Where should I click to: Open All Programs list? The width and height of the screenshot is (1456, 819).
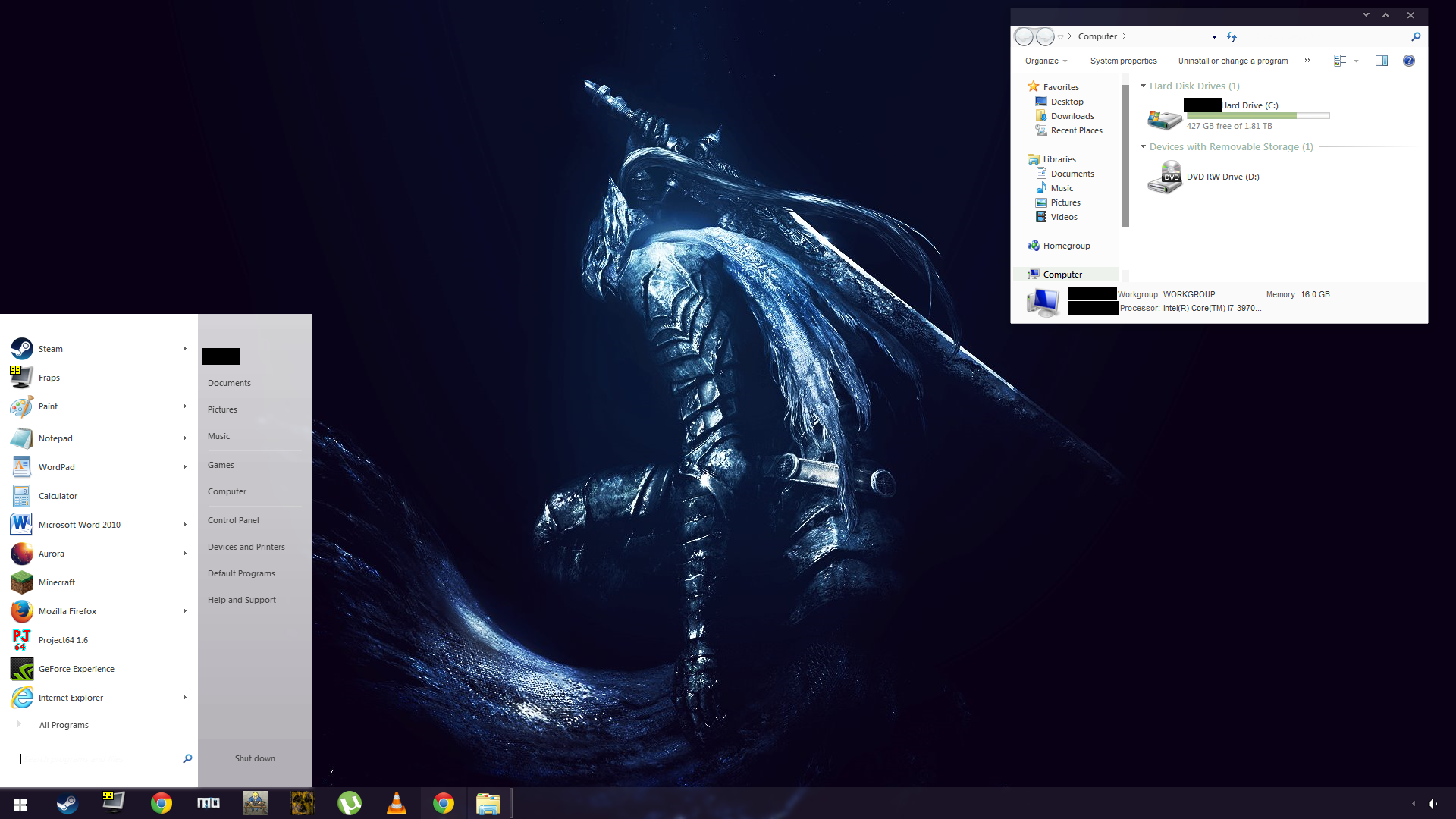coord(64,725)
